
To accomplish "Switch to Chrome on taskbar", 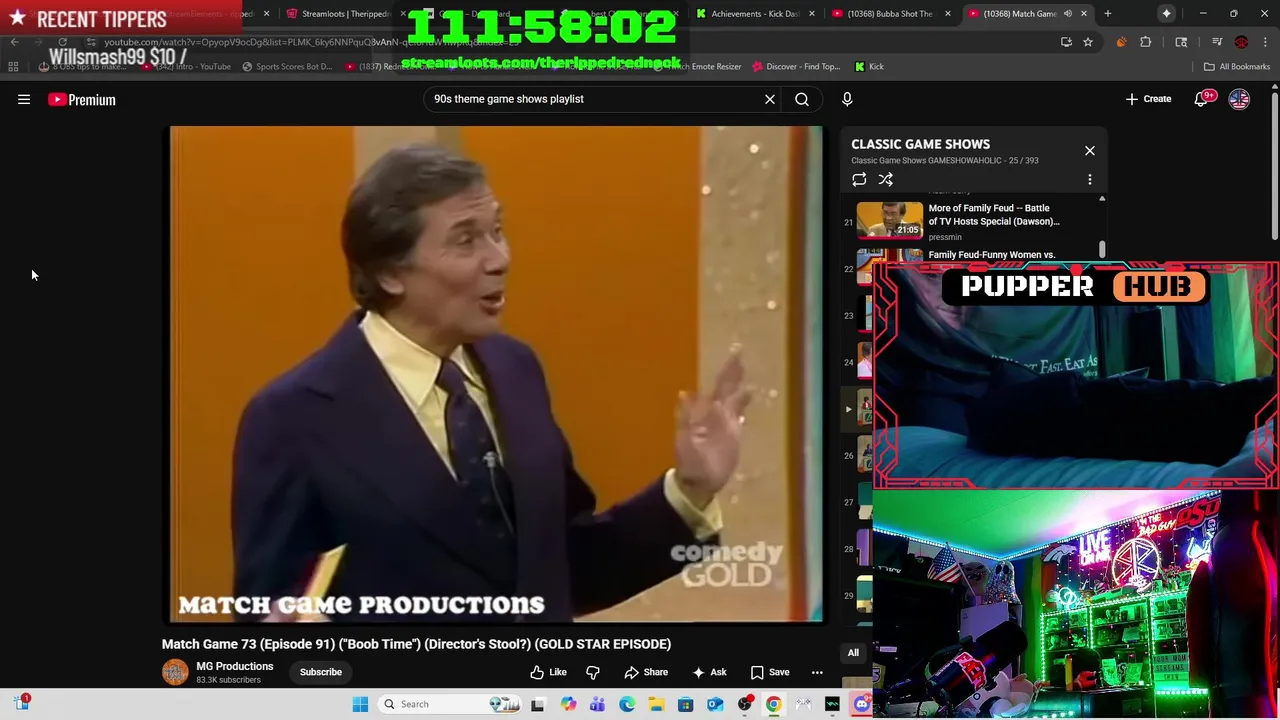I will [774, 704].
